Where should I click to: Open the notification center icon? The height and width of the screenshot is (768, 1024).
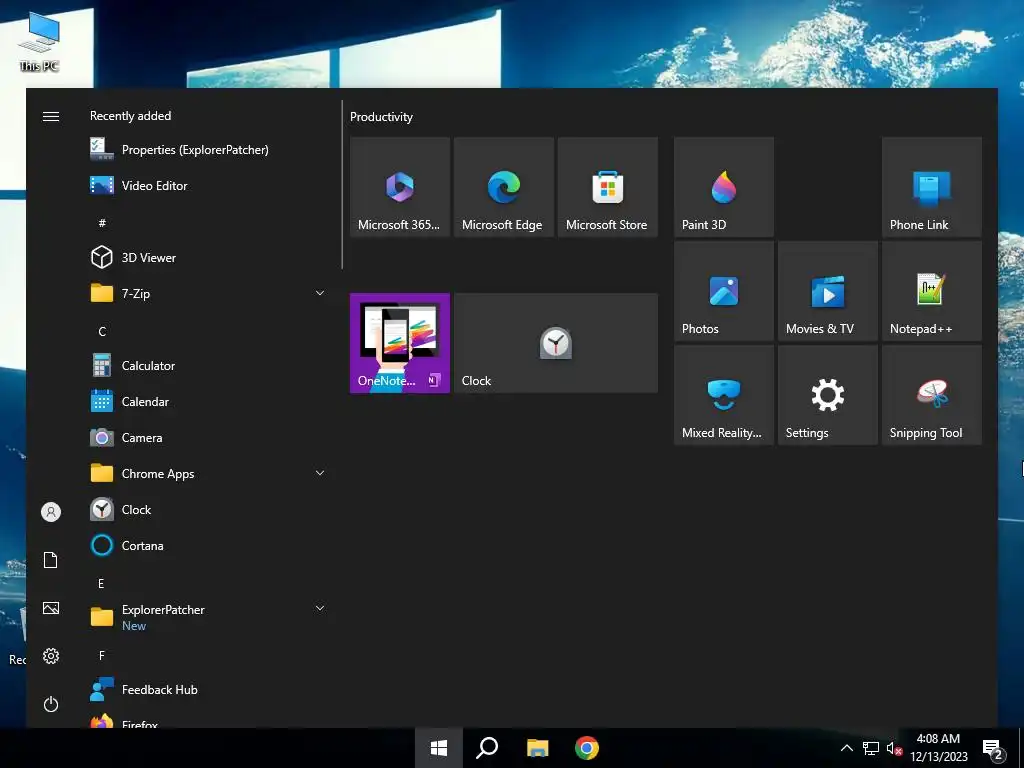tap(992, 748)
